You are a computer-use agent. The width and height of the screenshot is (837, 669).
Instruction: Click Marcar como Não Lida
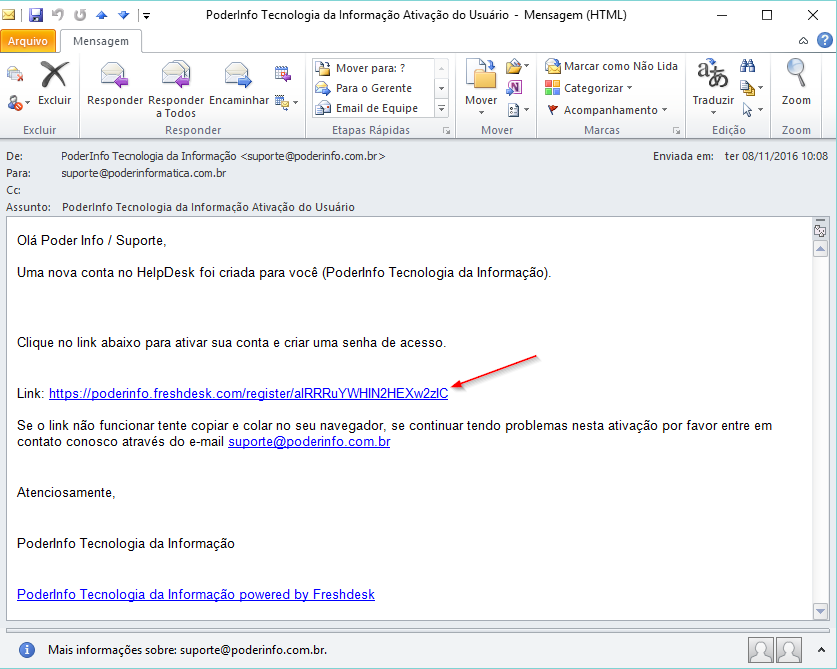(611, 66)
